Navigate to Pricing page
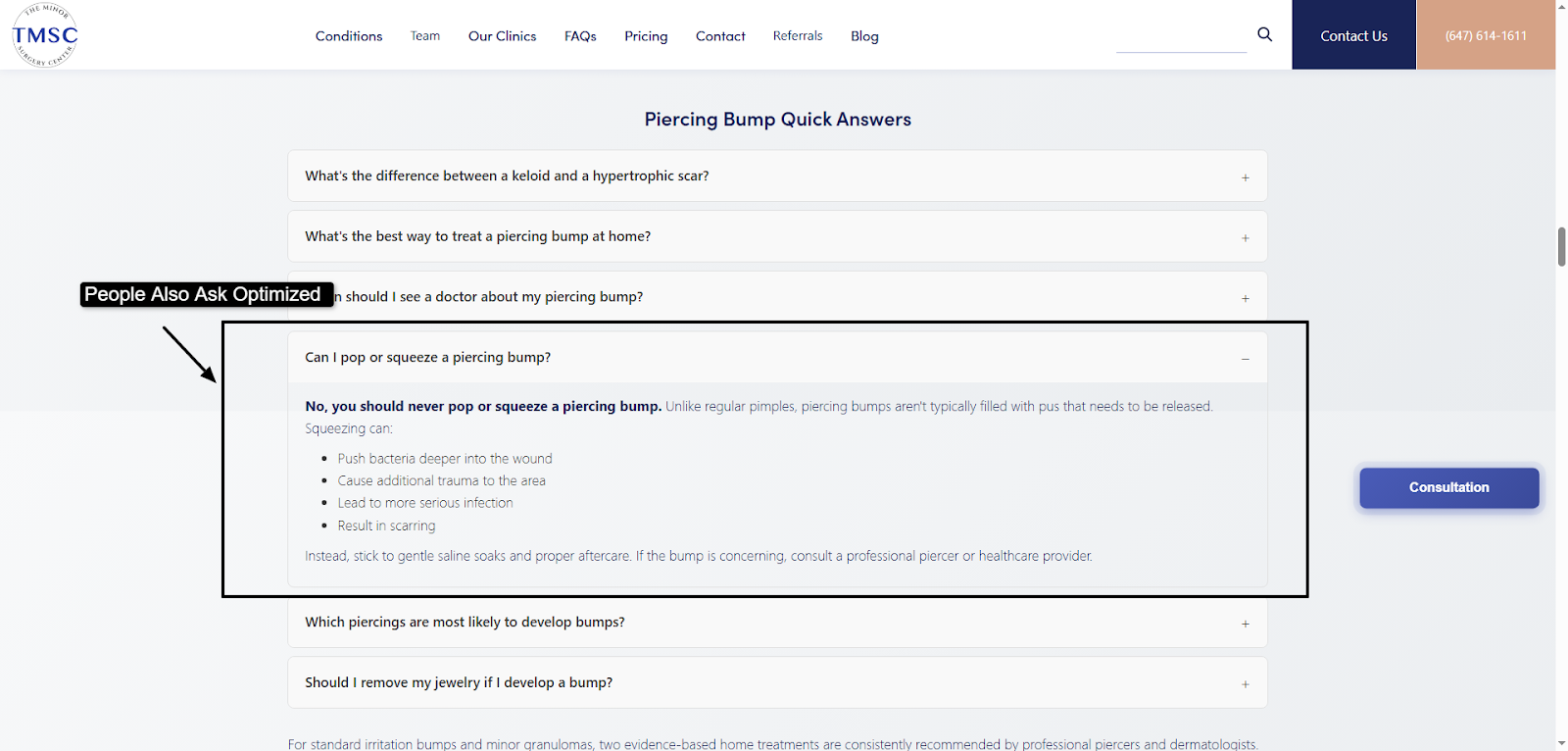 tap(646, 36)
